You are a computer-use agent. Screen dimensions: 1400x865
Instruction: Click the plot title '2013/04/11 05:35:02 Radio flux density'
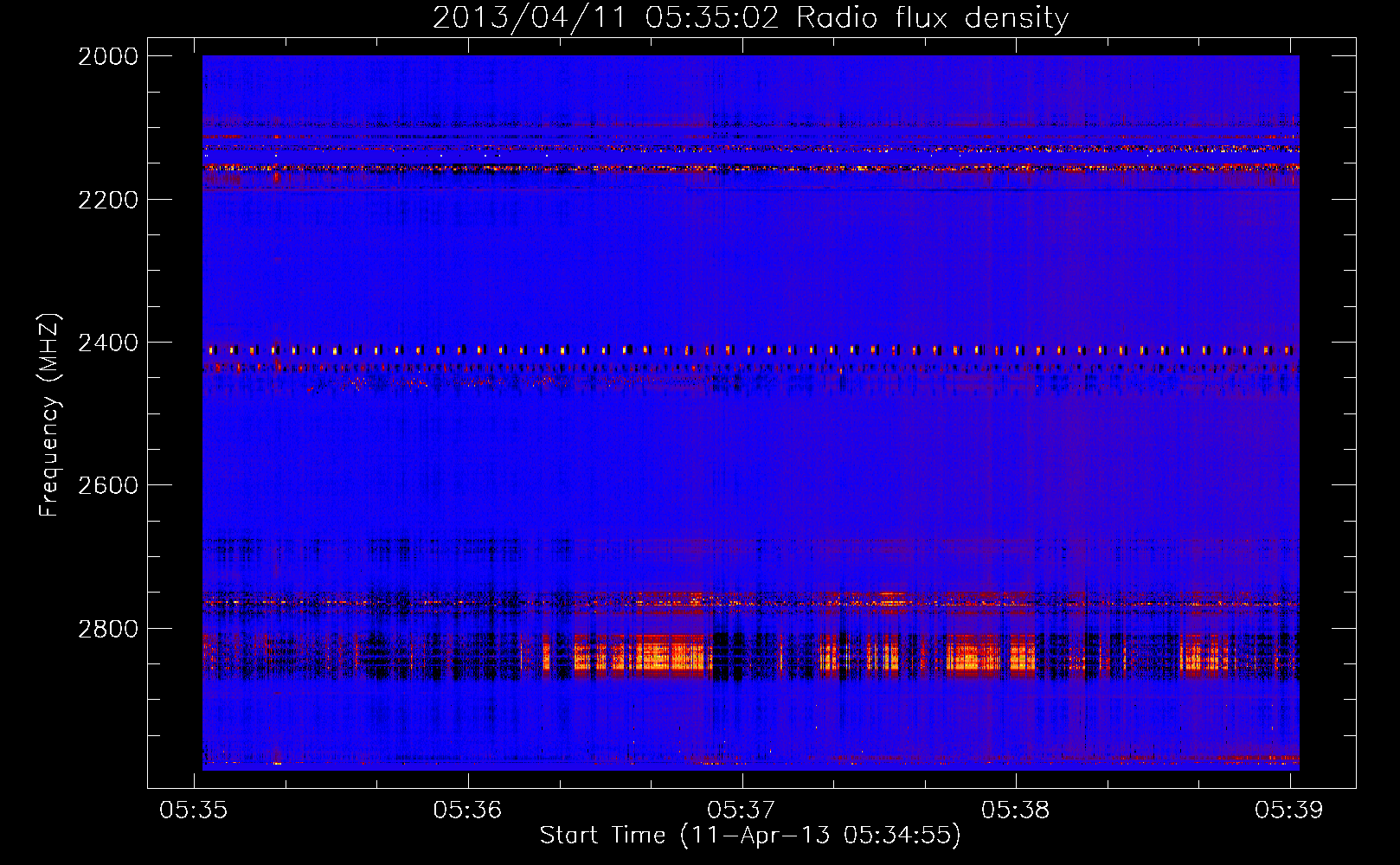(750, 17)
